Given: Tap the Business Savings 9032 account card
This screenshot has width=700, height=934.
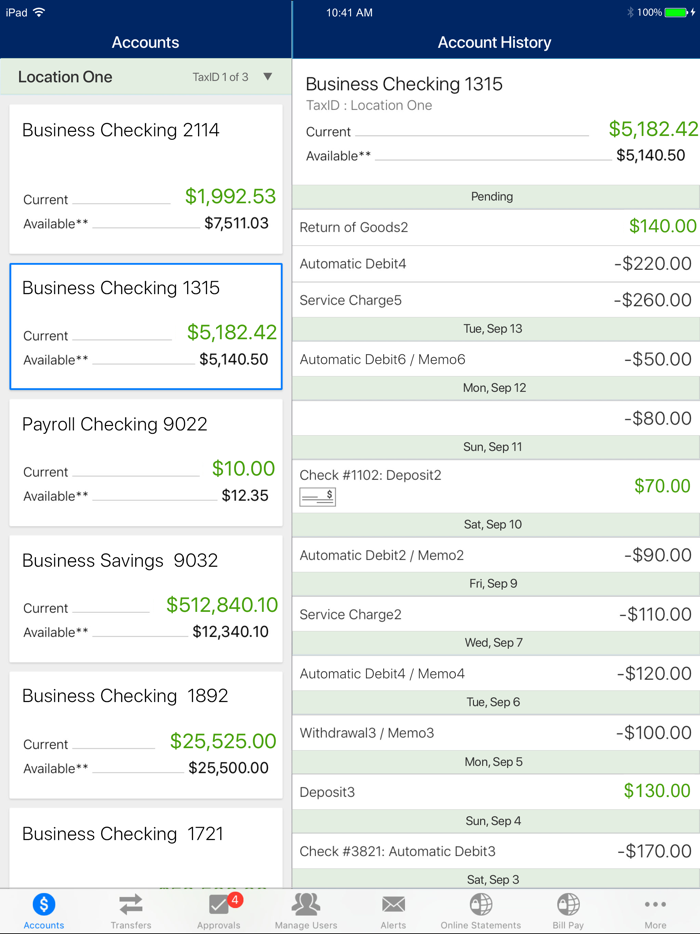Looking at the screenshot, I should tap(145, 597).
